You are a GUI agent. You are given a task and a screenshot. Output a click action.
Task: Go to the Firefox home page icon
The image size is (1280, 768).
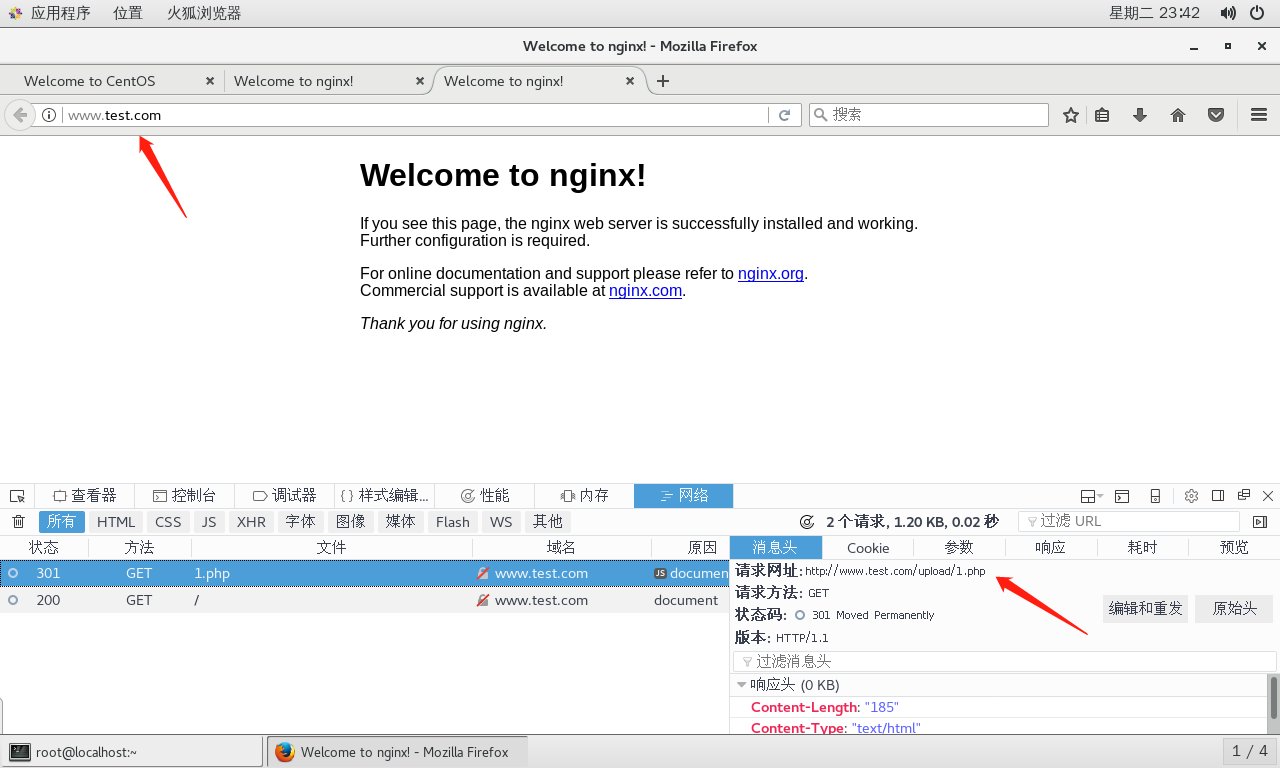point(1178,115)
